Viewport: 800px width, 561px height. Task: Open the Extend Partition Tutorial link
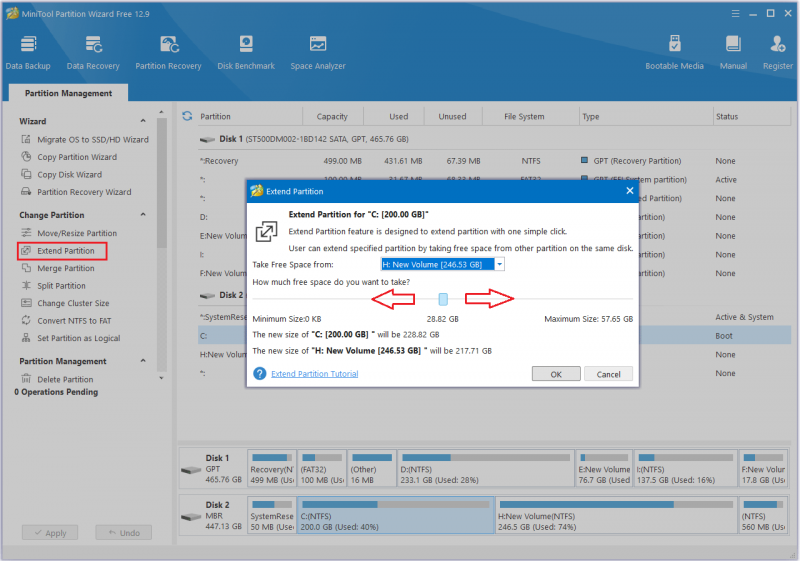point(314,374)
